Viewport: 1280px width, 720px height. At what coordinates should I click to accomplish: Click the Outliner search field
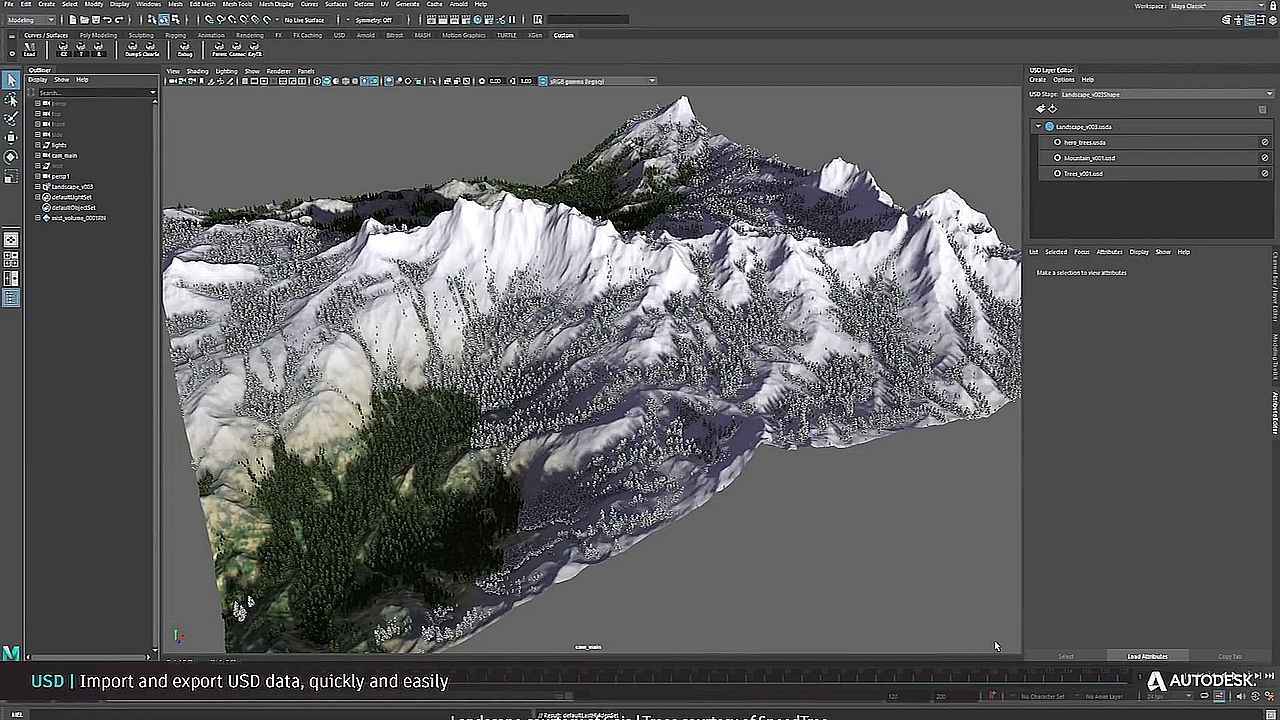coord(92,93)
